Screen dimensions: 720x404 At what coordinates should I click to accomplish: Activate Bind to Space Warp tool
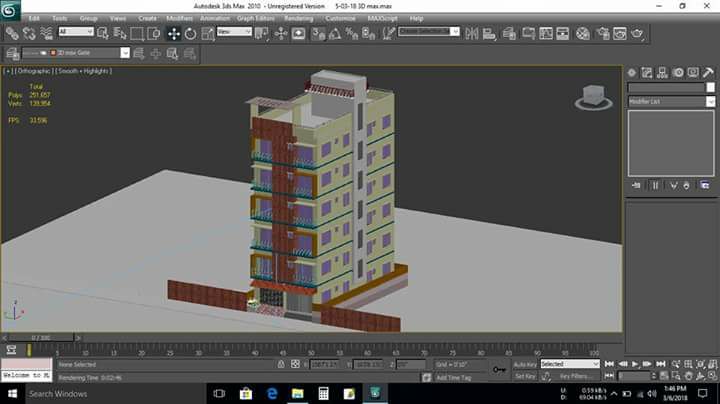pos(46,34)
